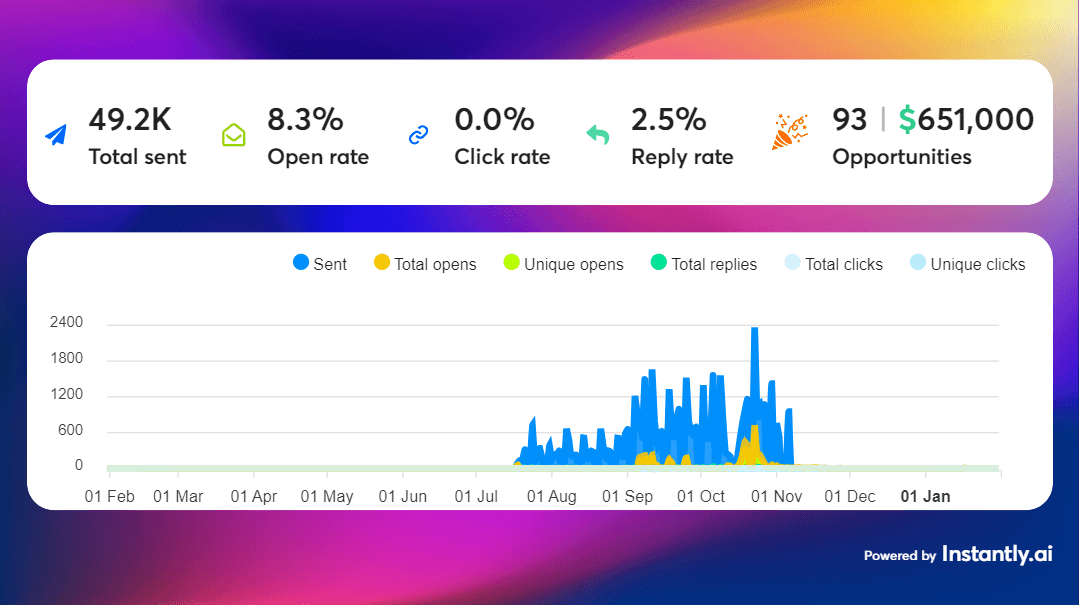Open the Instantly.ai powered-by link

tap(996, 554)
